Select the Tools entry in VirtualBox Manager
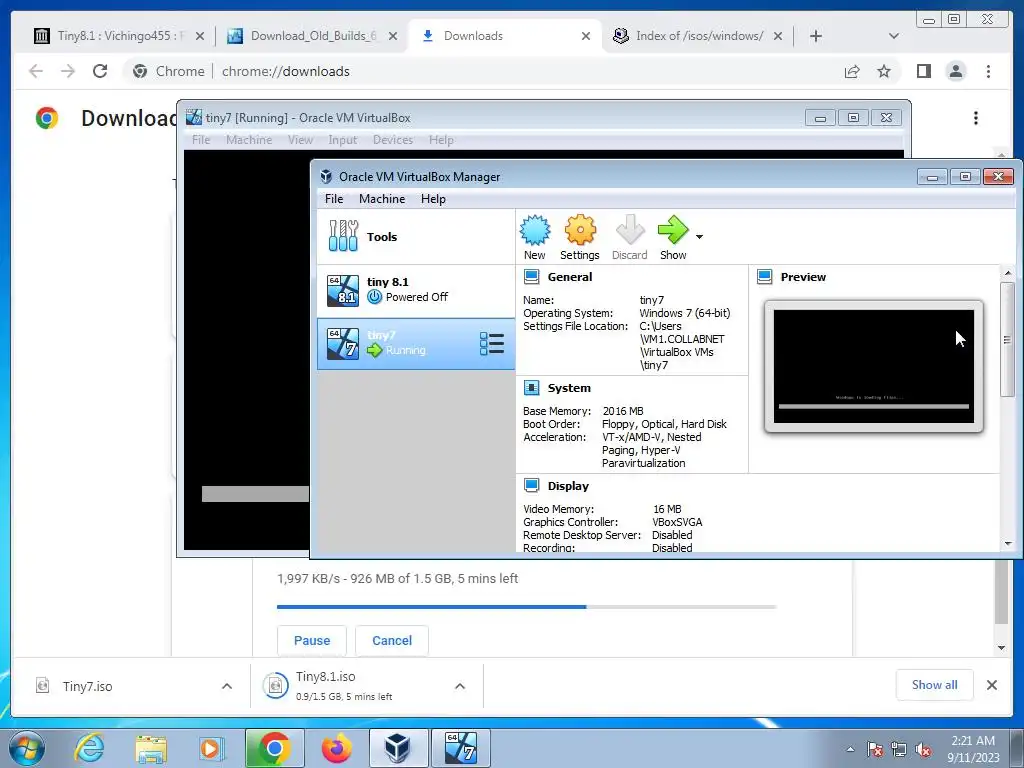This screenshot has height=768, width=1024. click(415, 236)
